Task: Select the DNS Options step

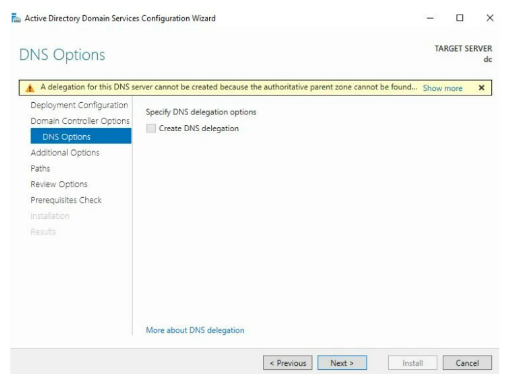Action: (x=81, y=136)
